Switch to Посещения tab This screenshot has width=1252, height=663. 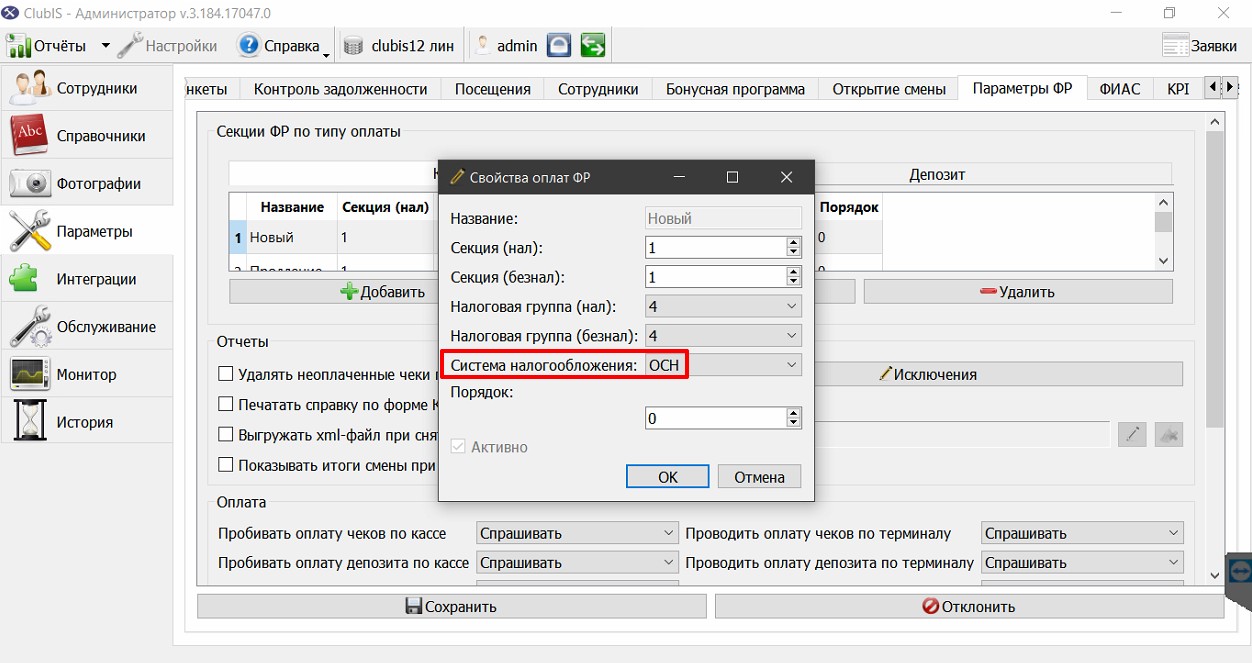493,89
